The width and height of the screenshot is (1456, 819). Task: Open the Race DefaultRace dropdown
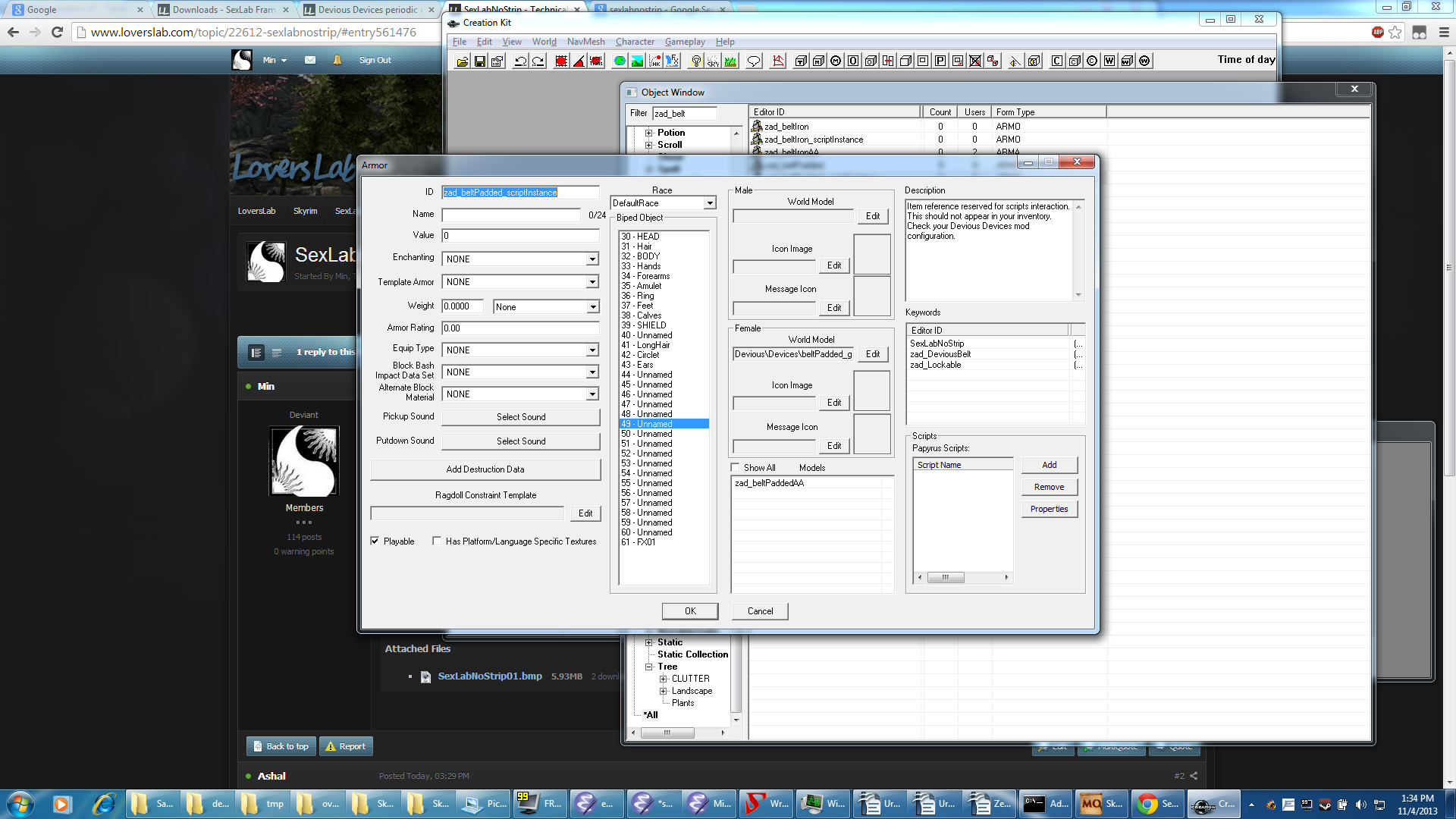710,203
